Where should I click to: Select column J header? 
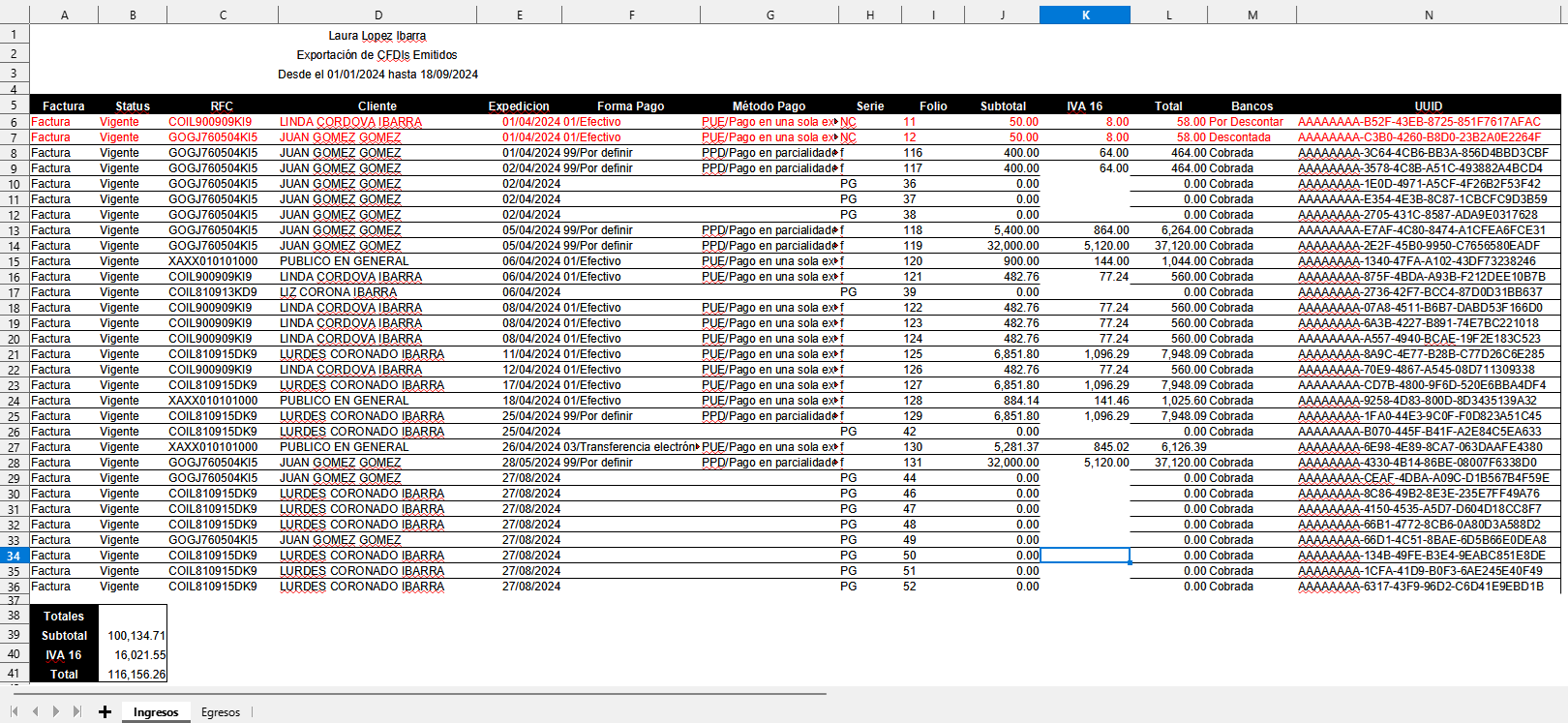[1002, 15]
